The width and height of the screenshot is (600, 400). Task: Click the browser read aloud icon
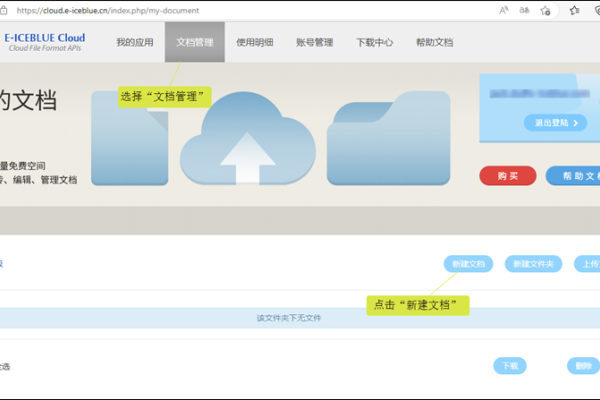point(504,10)
